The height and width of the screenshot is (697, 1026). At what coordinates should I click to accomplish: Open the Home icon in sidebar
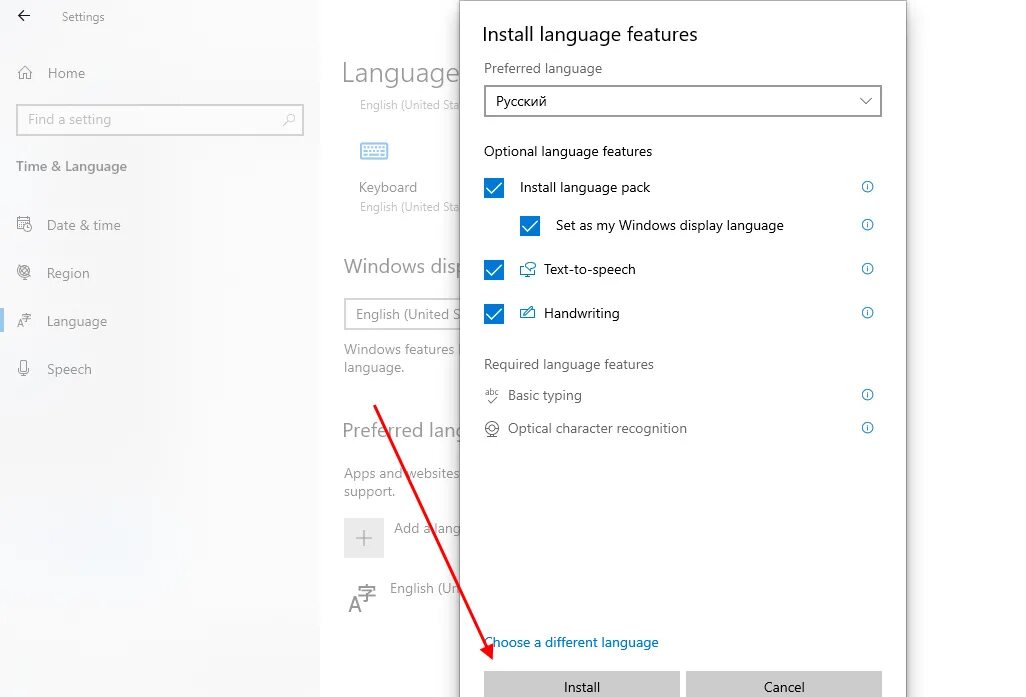[25, 73]
